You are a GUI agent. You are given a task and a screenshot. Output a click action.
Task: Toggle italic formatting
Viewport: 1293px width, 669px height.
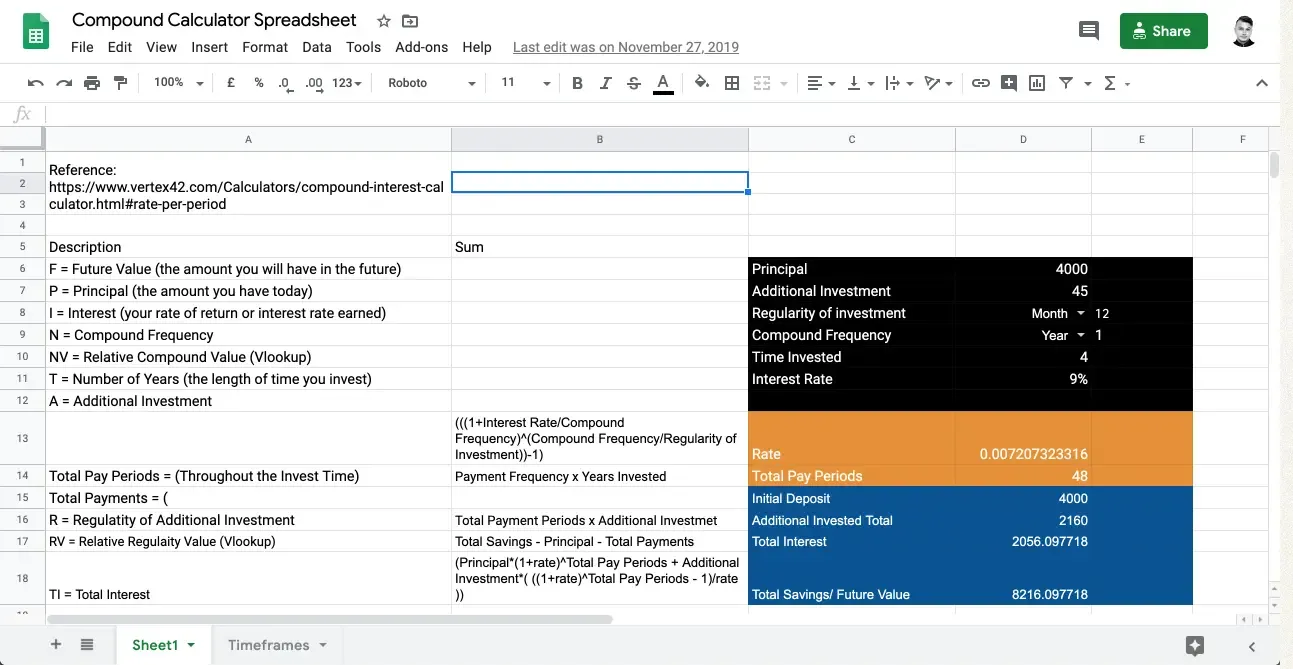pos(605,83)
